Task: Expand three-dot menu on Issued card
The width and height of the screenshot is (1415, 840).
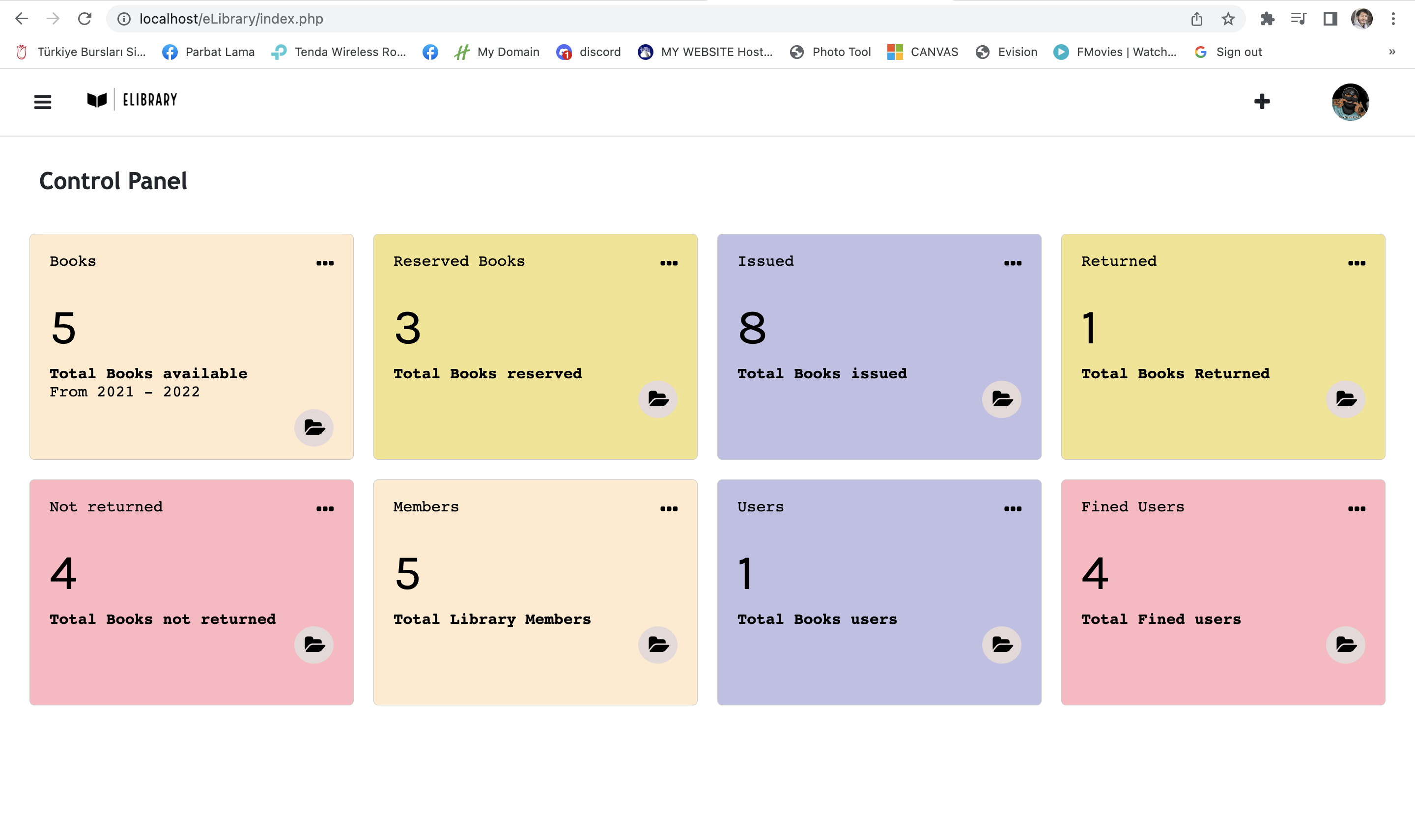Action: pos(1013,263)
